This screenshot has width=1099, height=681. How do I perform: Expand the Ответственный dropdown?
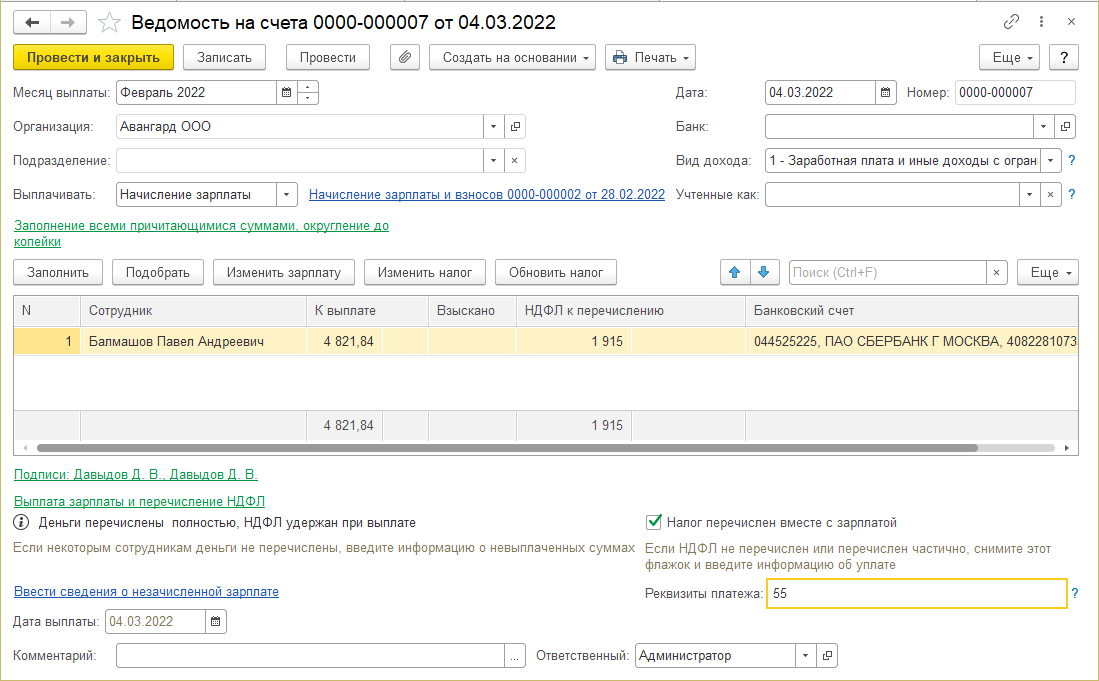(805, 656)
